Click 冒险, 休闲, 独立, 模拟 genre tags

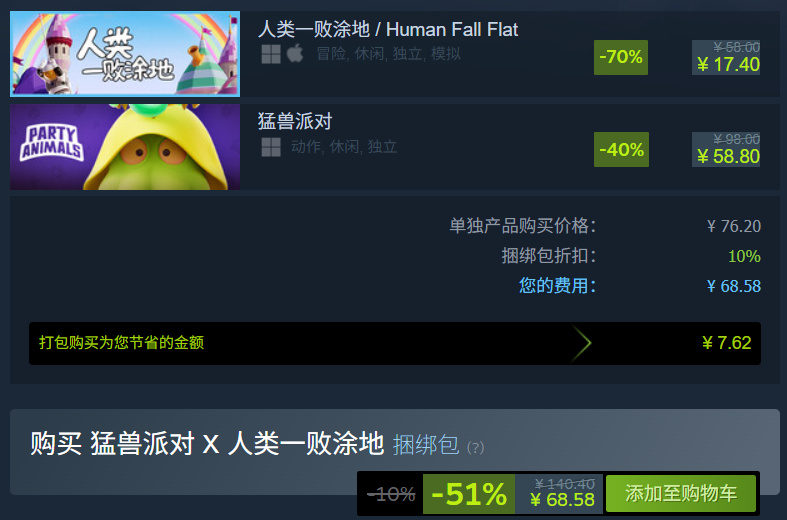pyautogui.click(x=388, y=54)
